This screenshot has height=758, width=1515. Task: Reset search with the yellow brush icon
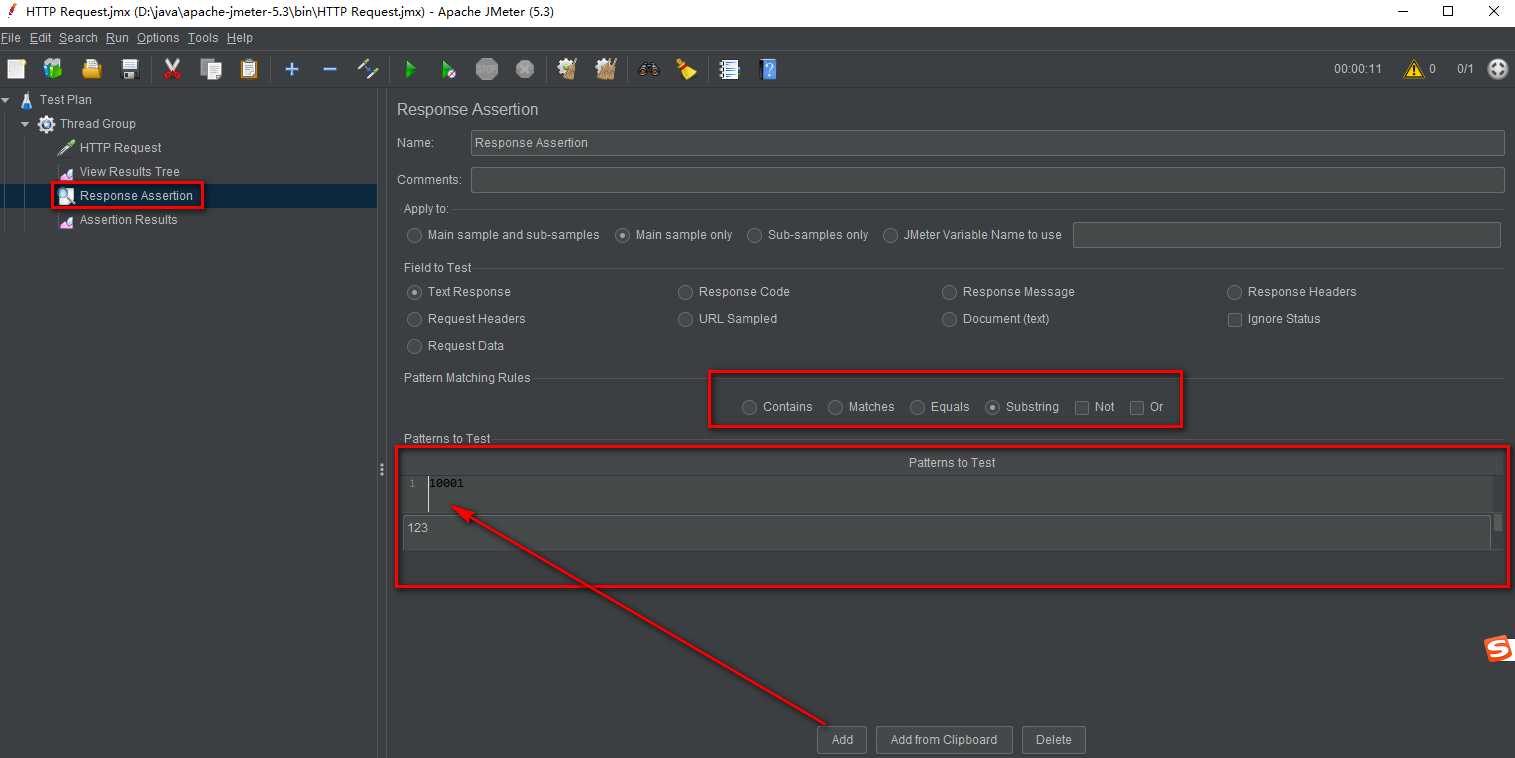tap(686, 69)
